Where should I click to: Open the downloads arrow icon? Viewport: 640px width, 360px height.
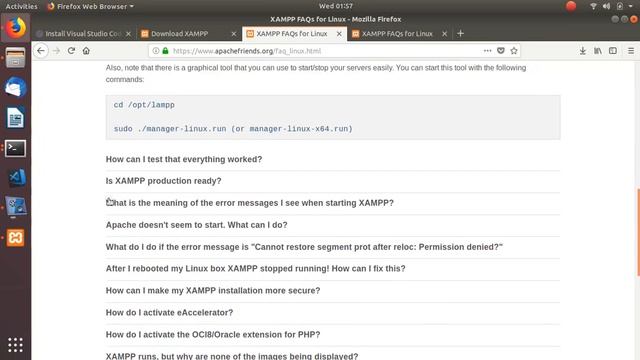[582, 51]
